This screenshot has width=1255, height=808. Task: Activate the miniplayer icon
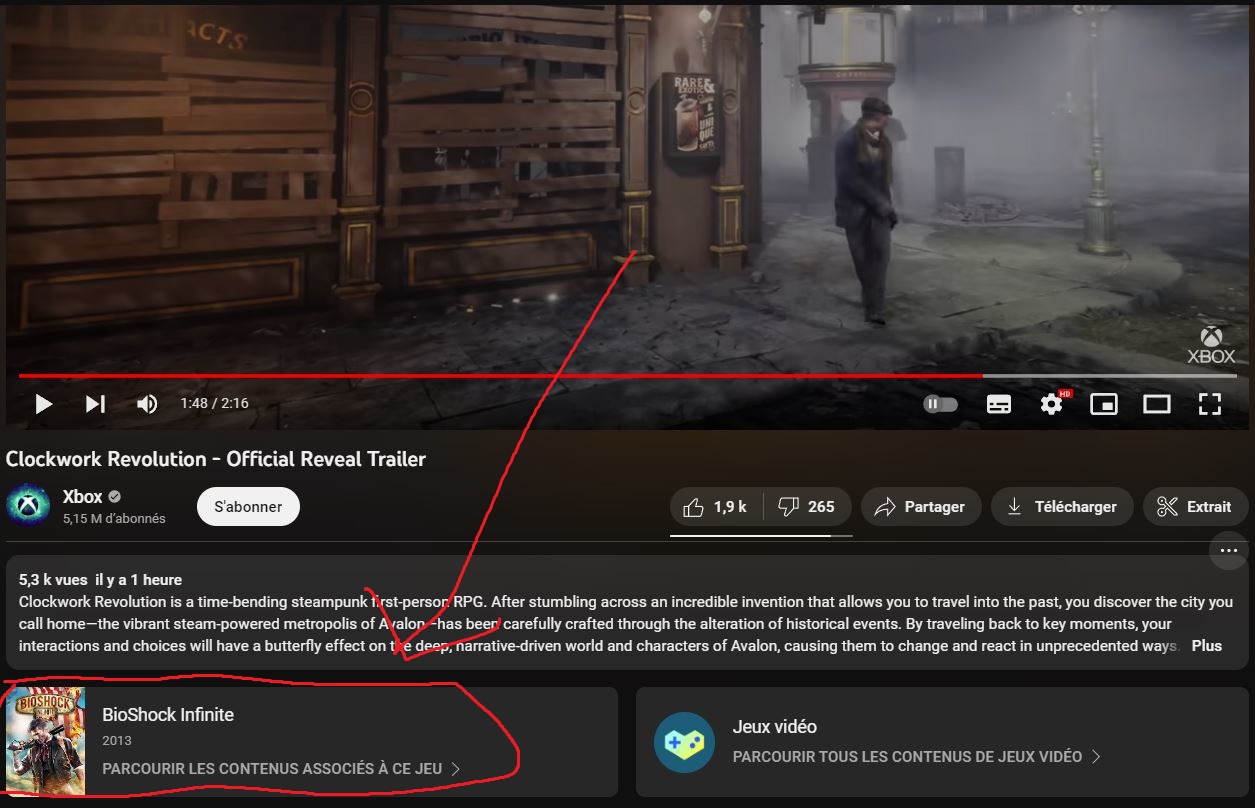click(1104, 404)
